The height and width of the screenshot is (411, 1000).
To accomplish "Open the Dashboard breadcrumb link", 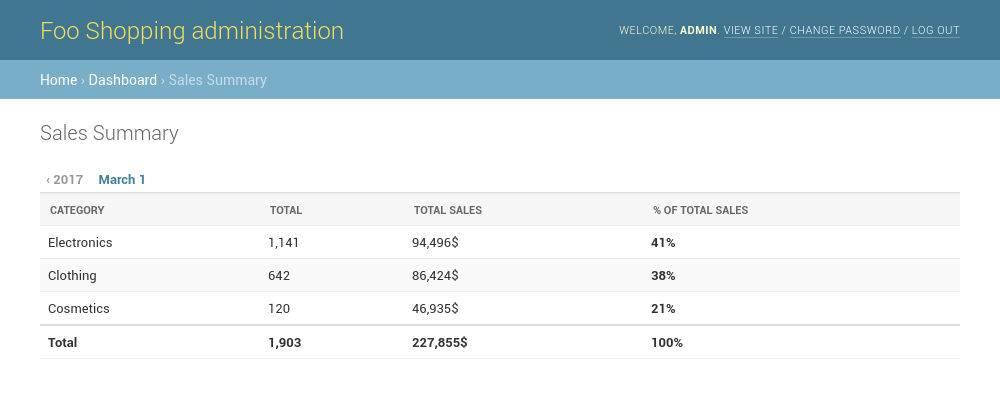I will click(122, 80).
